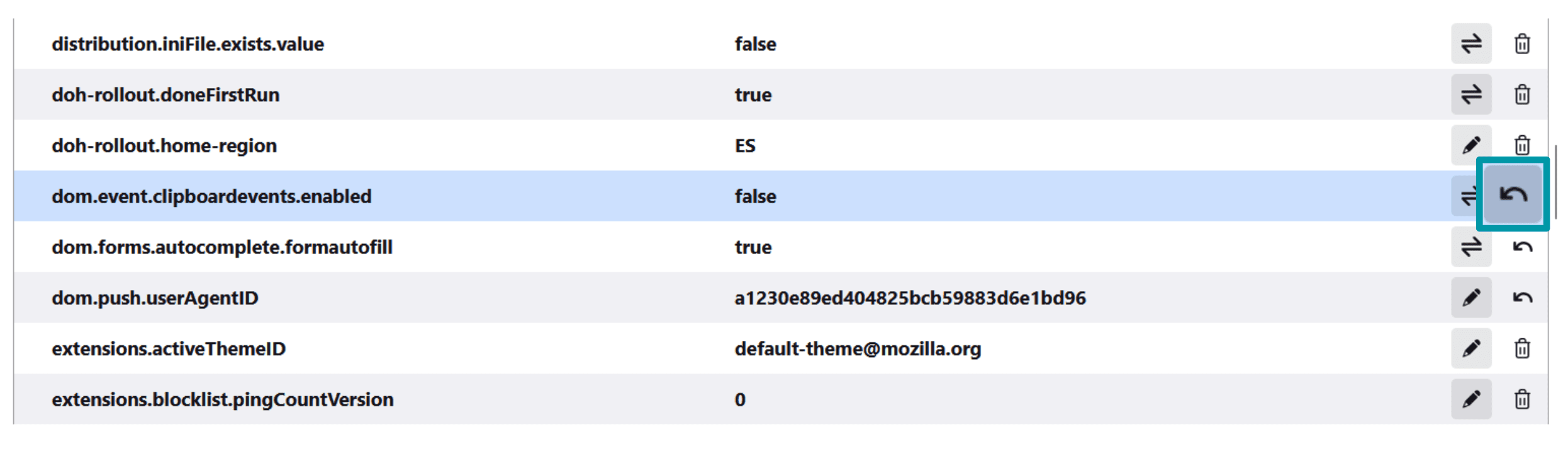
Task: Delete doh-rollout.doneFirstRun preference
Action: pyautogui.click(x=1522, y=95)
